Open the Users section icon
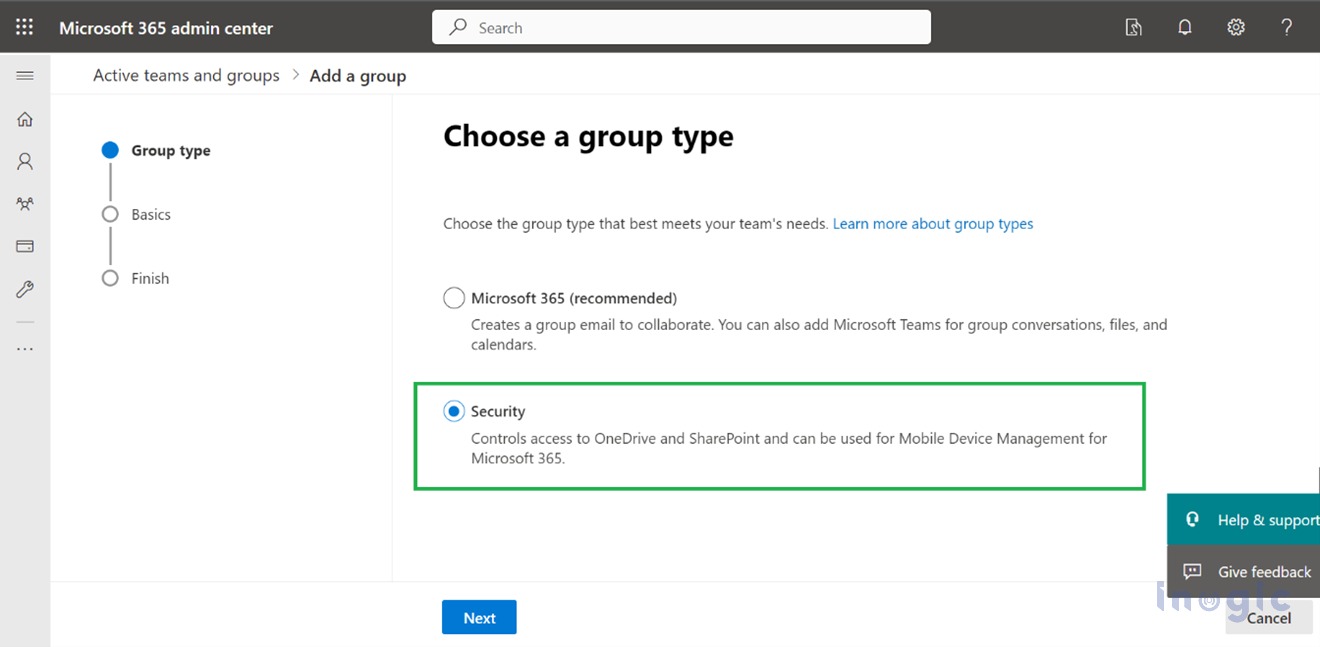 tap(24, 160)
